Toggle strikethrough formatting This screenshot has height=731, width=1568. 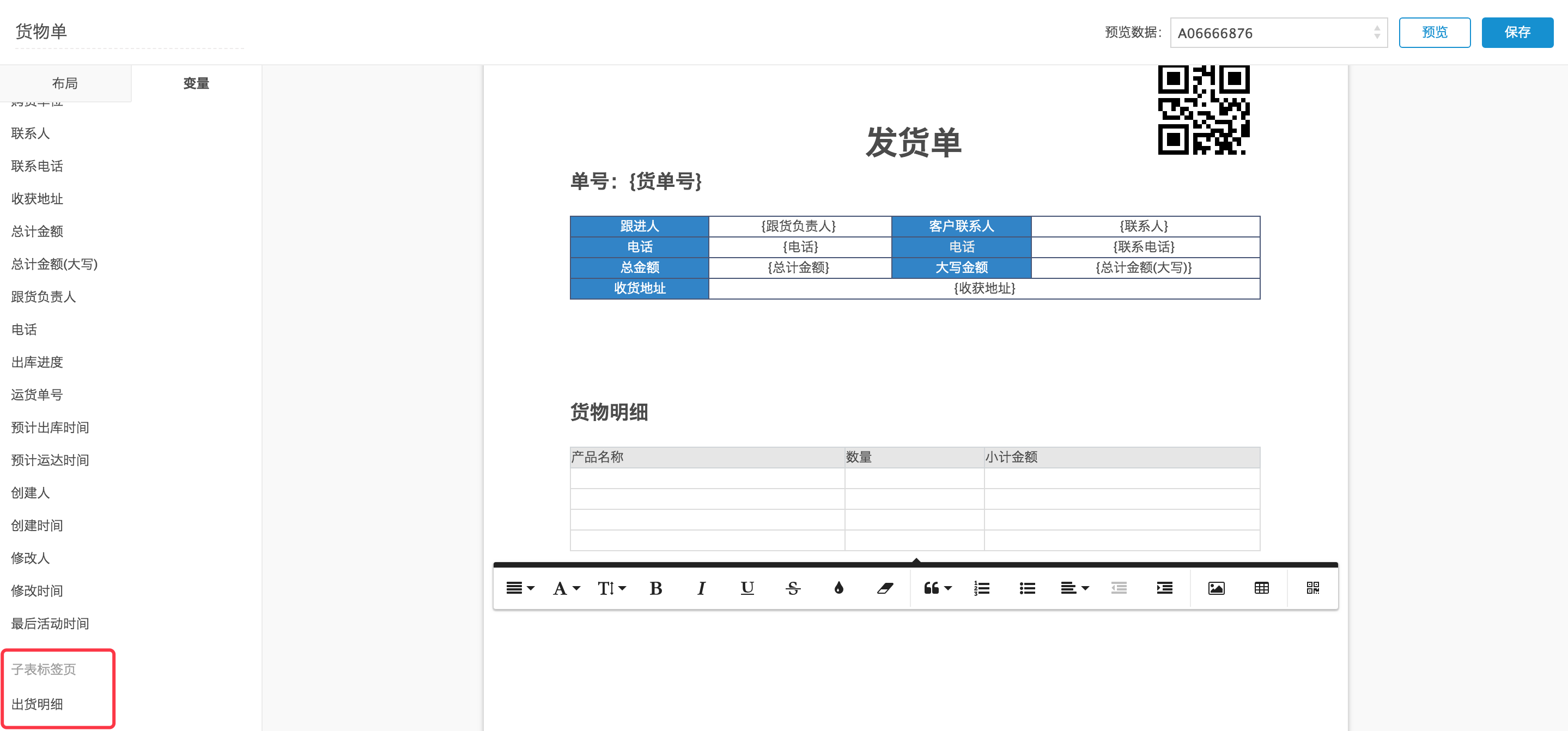click(x=793, y=588)
